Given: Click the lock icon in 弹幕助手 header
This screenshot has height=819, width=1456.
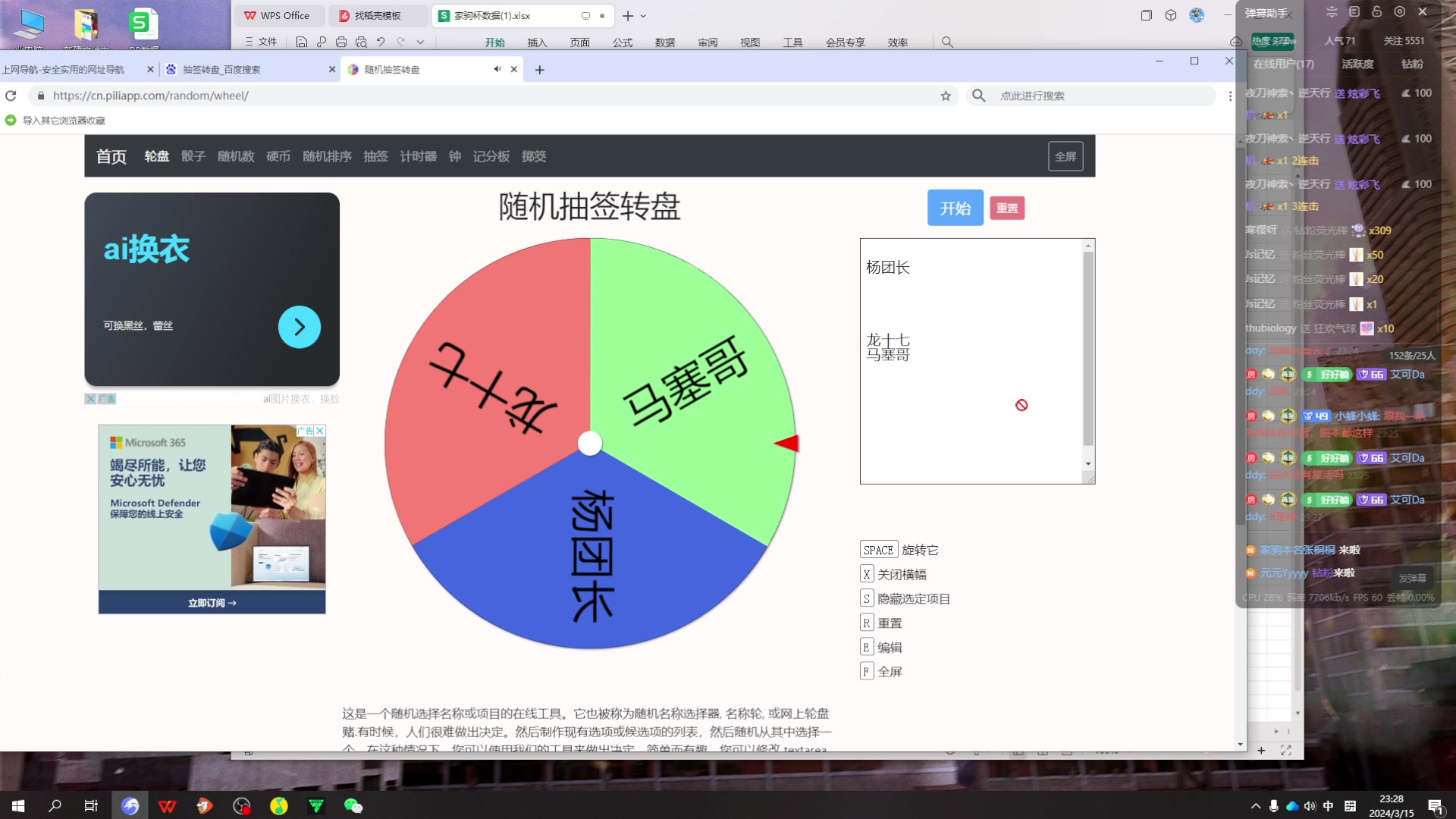Looking at the screenshot, I should (x=1377, y=11).
